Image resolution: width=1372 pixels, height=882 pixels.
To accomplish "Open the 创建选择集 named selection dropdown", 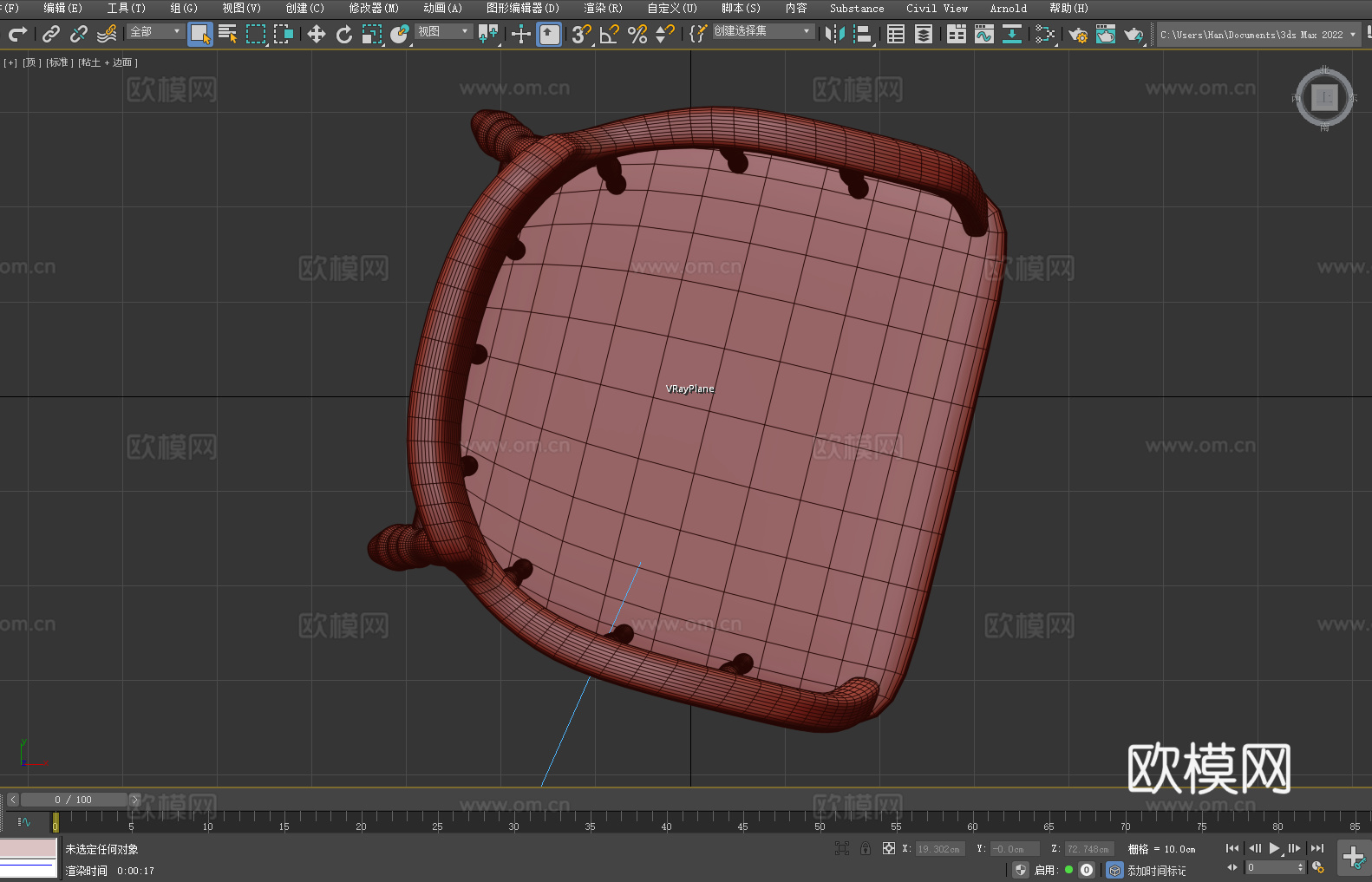I will click(x=763, y=31).
